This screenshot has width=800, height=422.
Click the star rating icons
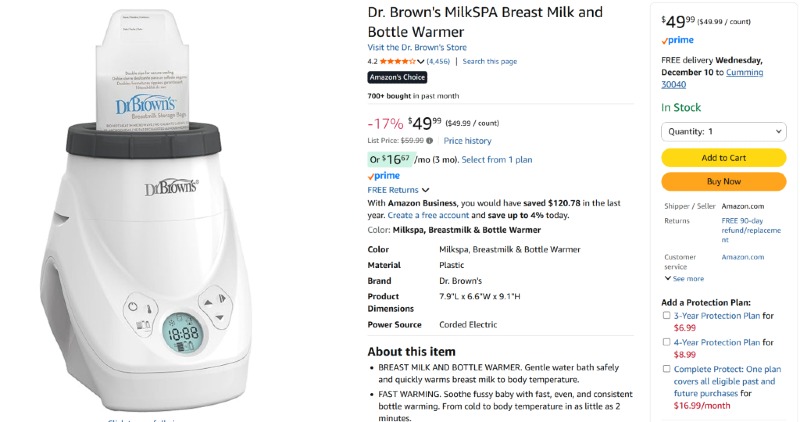point(397,61)
